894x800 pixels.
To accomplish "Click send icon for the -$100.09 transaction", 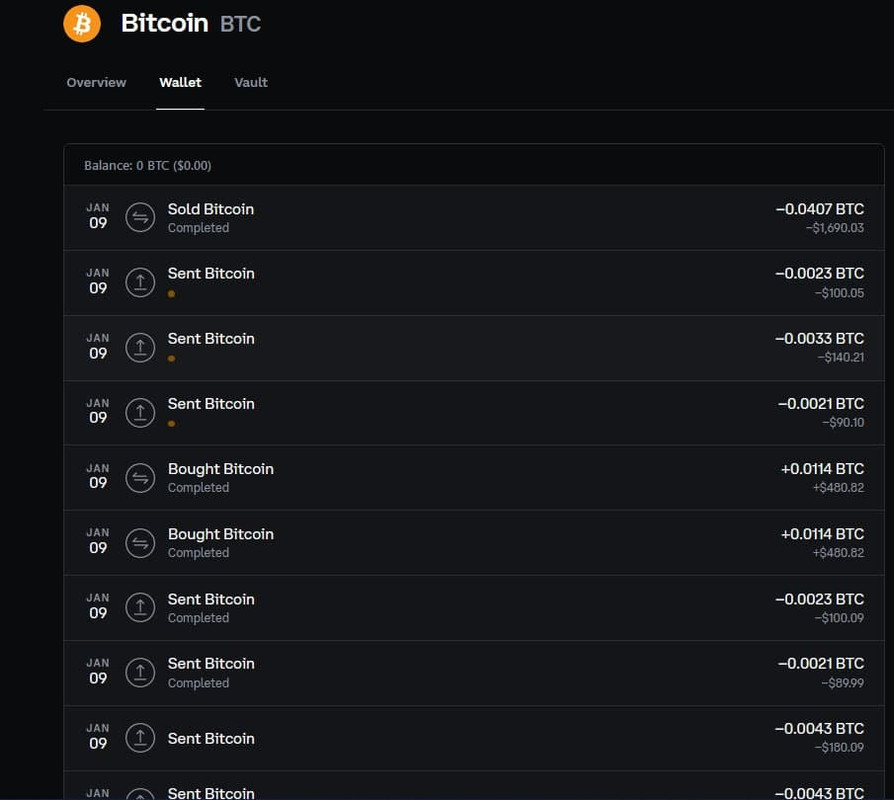I will (140, 607).
